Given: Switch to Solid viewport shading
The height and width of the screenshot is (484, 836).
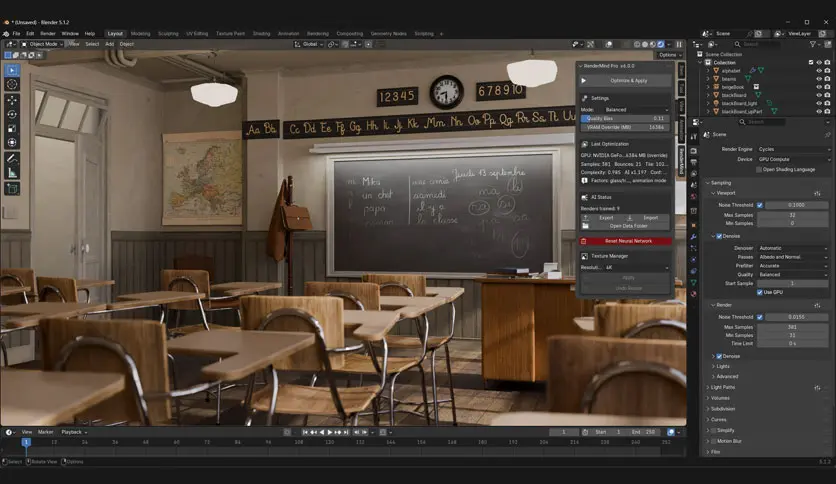Looking at the screenshot, I should [645, 44].
